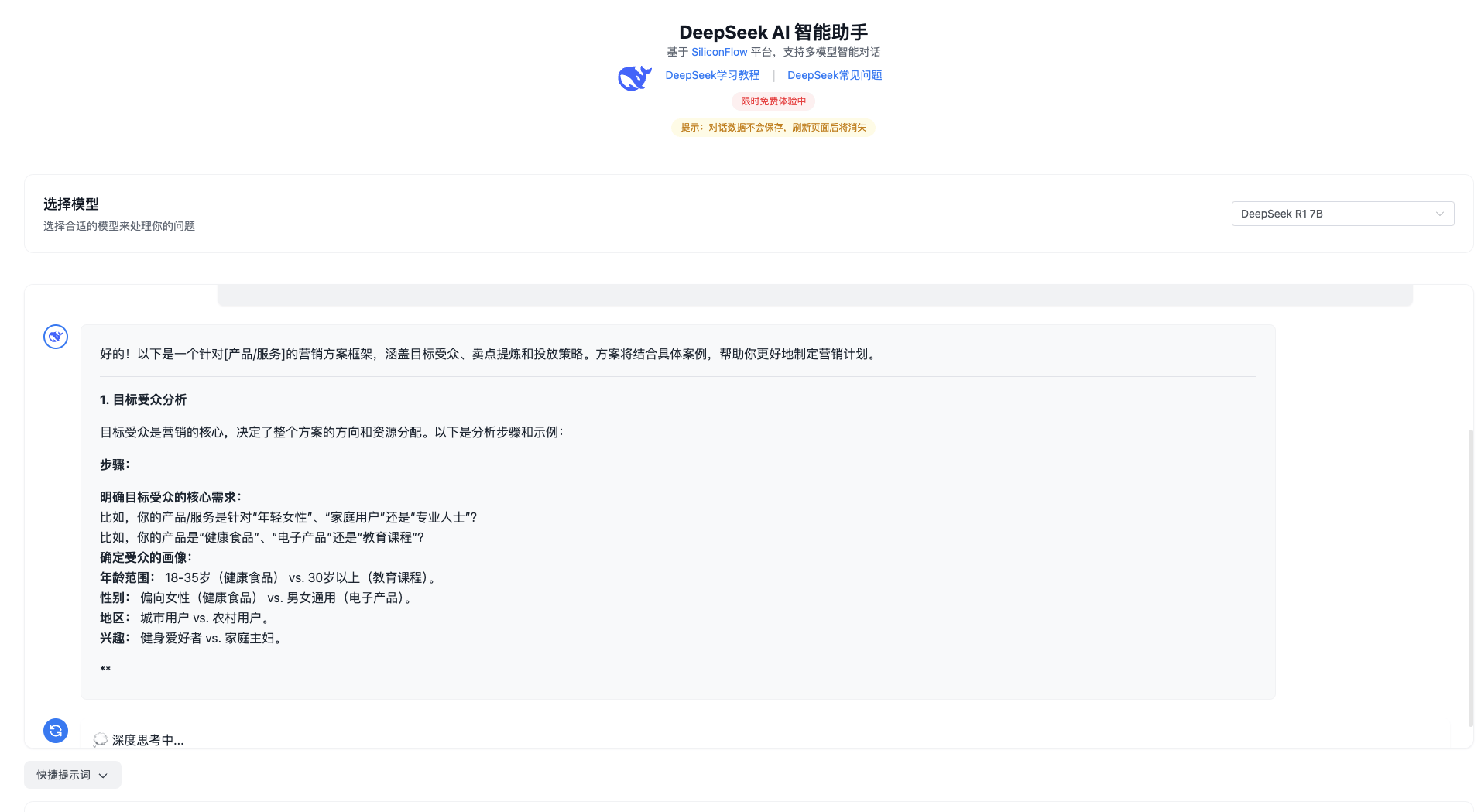Click the 明确目标受众的核心需求 line

point(171,497)
